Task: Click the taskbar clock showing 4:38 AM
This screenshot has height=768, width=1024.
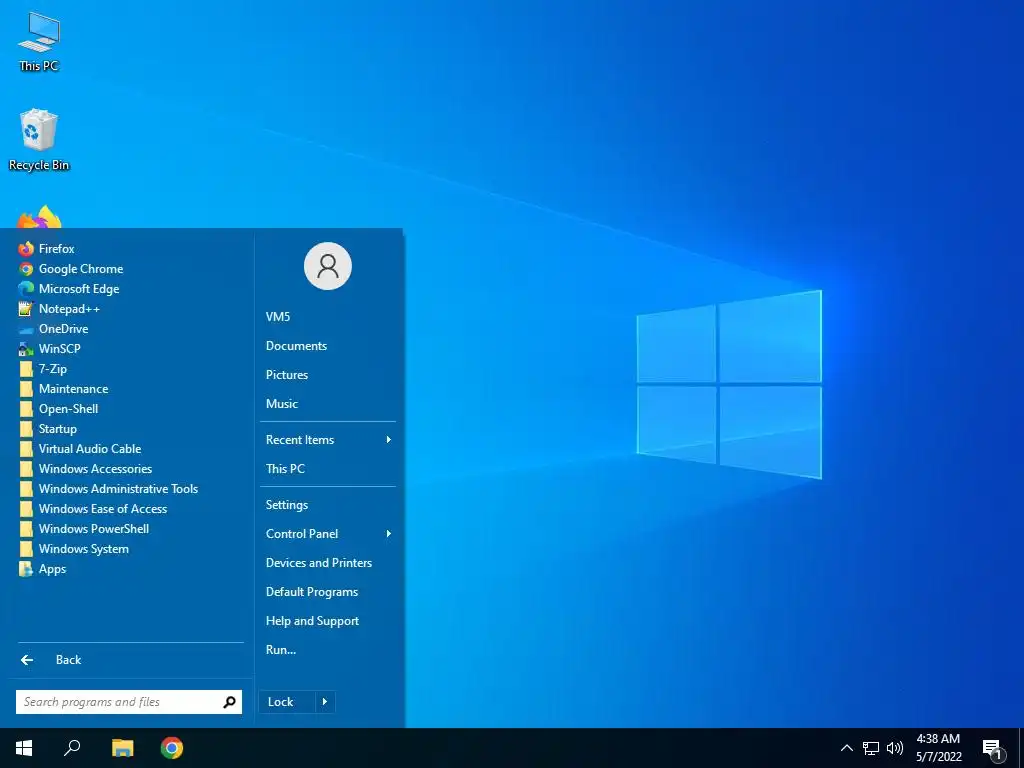Action: point(938,748)
